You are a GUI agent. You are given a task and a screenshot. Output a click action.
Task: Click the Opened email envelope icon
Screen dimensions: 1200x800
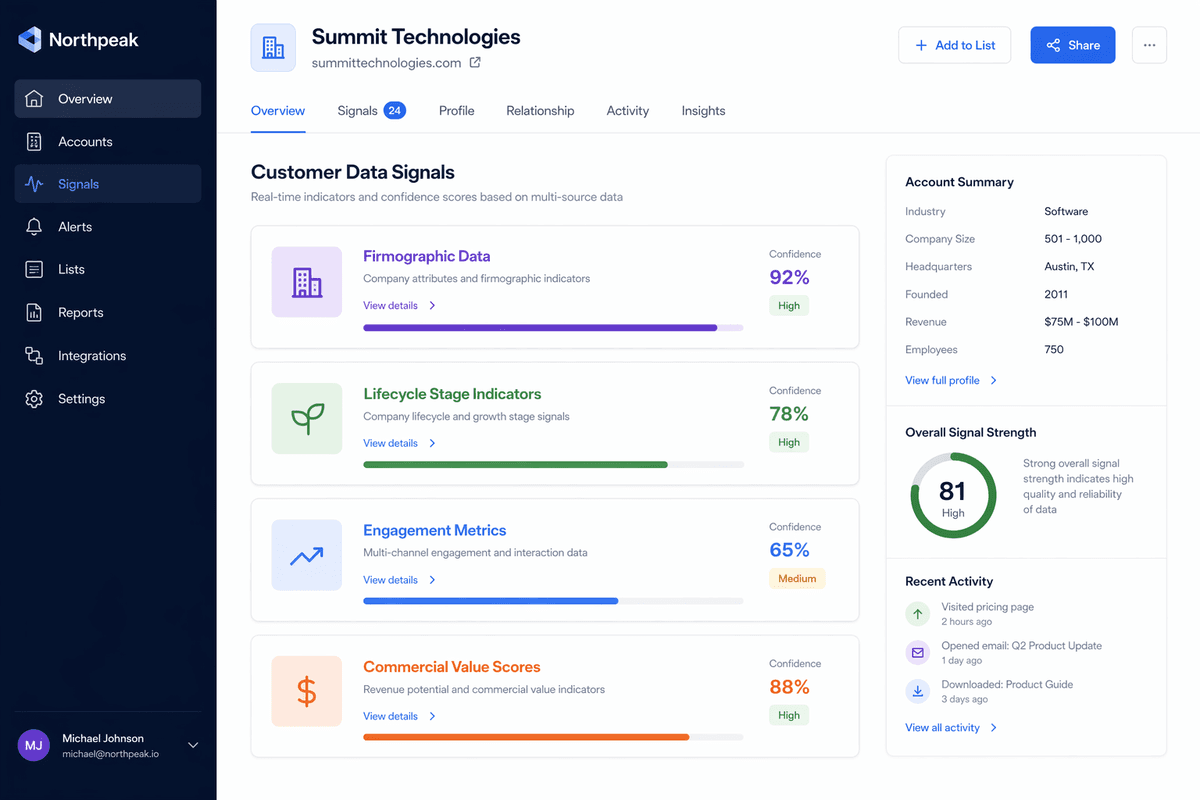917,653
